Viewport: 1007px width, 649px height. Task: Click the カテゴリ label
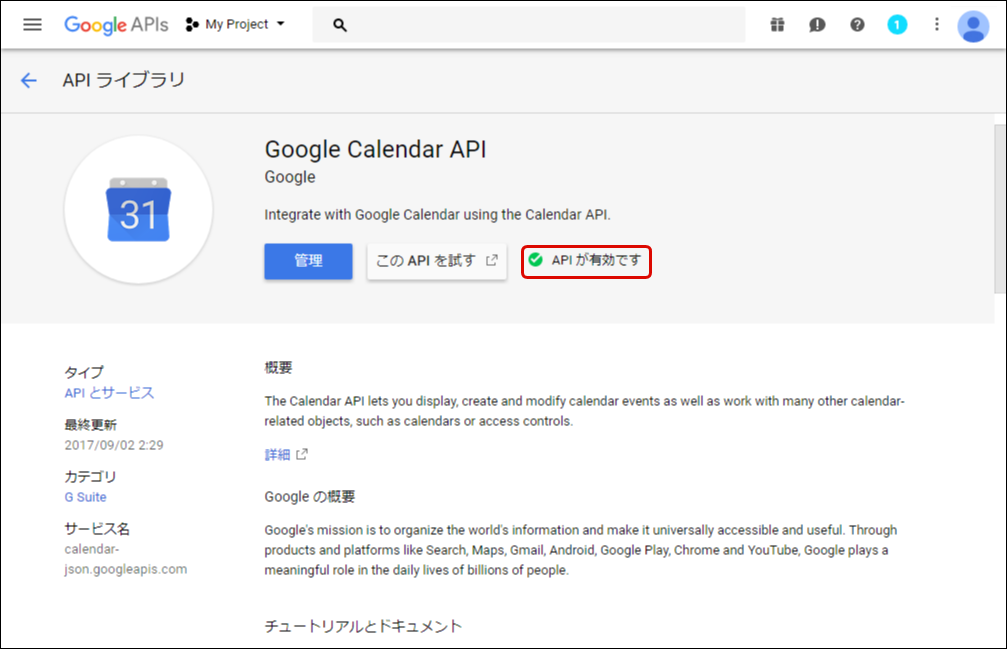(91, 477)
